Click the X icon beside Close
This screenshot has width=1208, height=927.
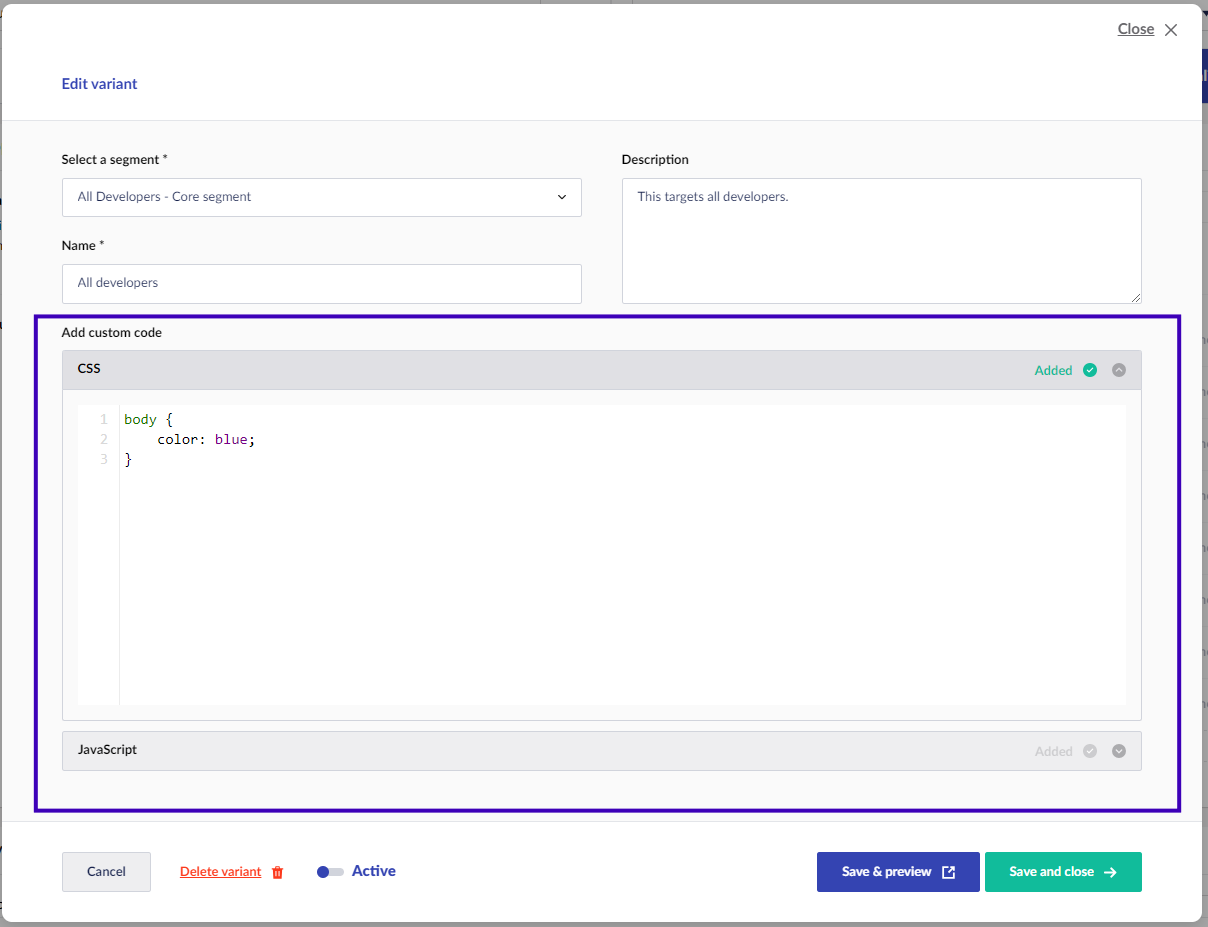(1171, 30)
